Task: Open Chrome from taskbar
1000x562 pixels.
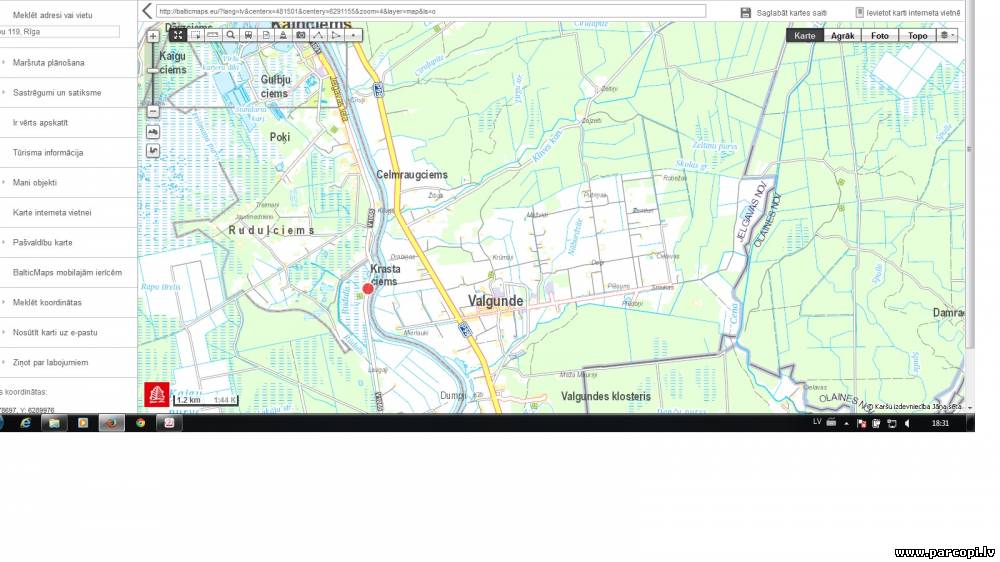Action: pos(140,423)
